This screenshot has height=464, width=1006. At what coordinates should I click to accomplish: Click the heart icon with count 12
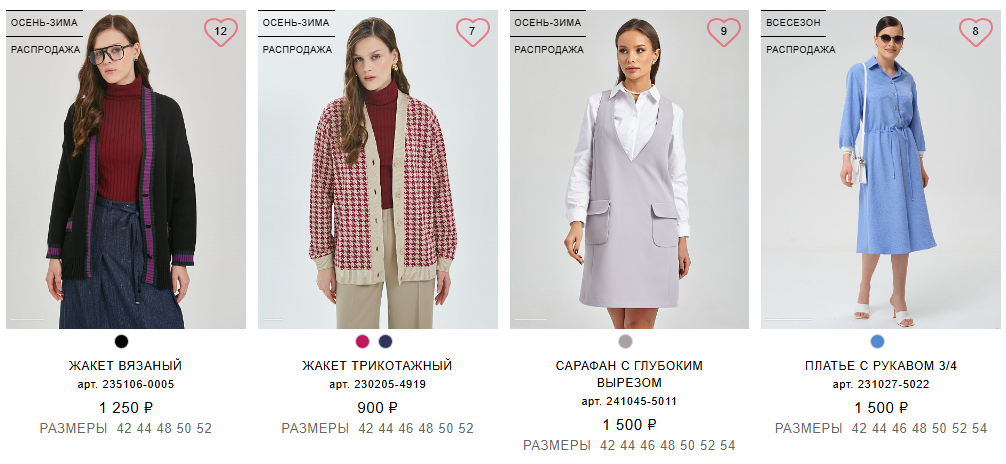221,32
